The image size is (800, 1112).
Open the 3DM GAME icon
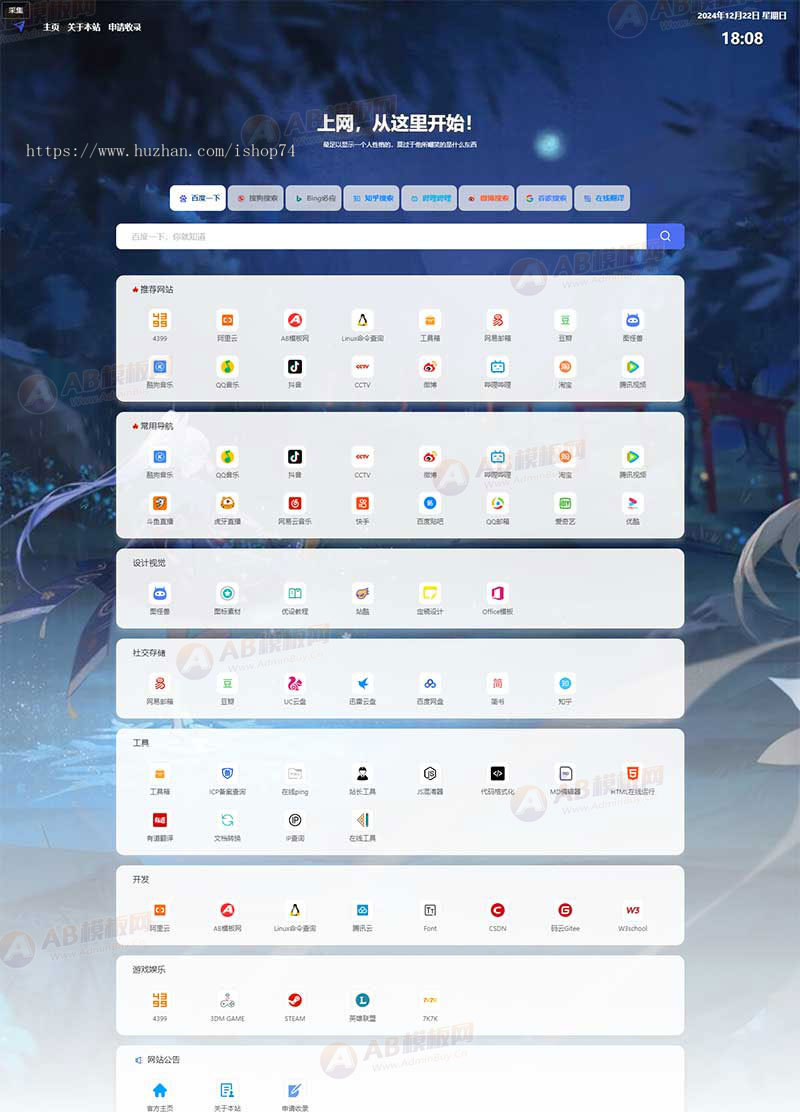point(228,1000)
